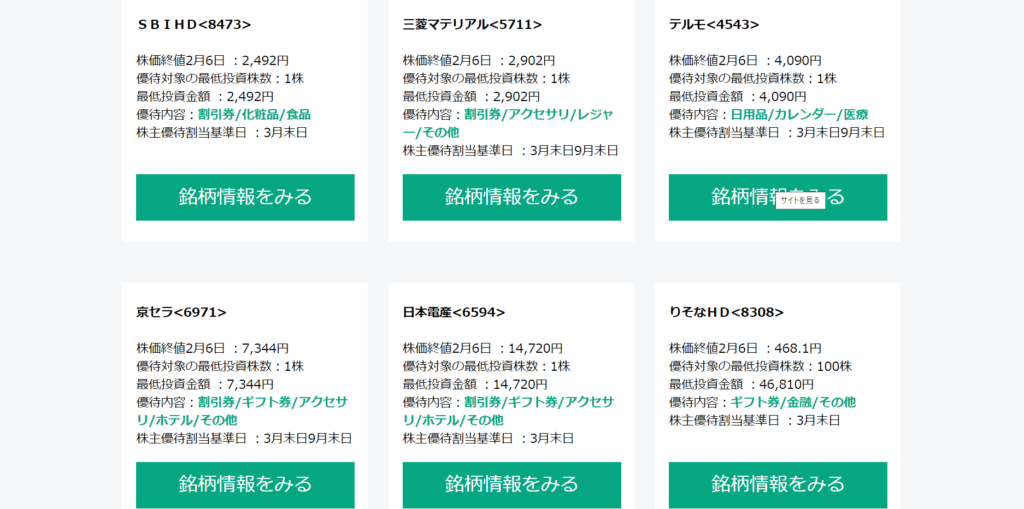This screenshot has height=509, width=1024.
Task: Open stock info button for 日本電産<6594>
Action: (511, 485)
